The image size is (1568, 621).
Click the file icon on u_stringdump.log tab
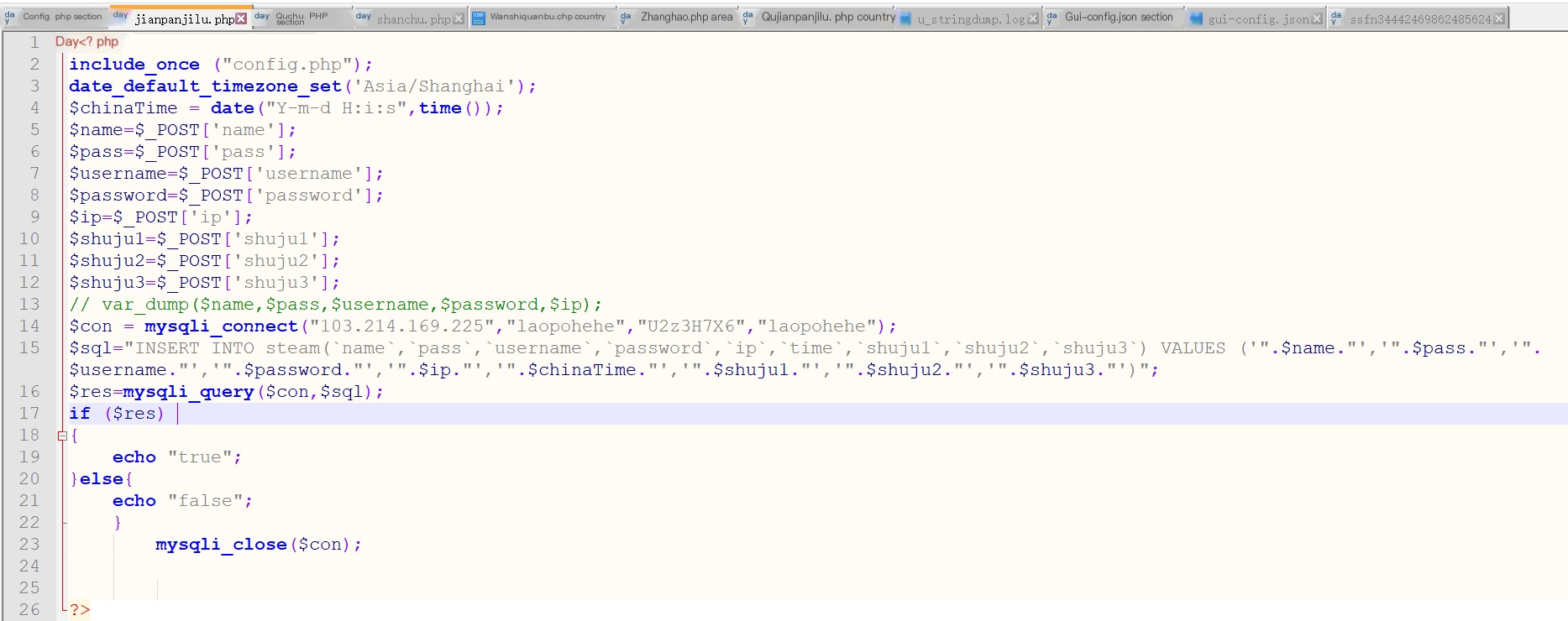906,18
